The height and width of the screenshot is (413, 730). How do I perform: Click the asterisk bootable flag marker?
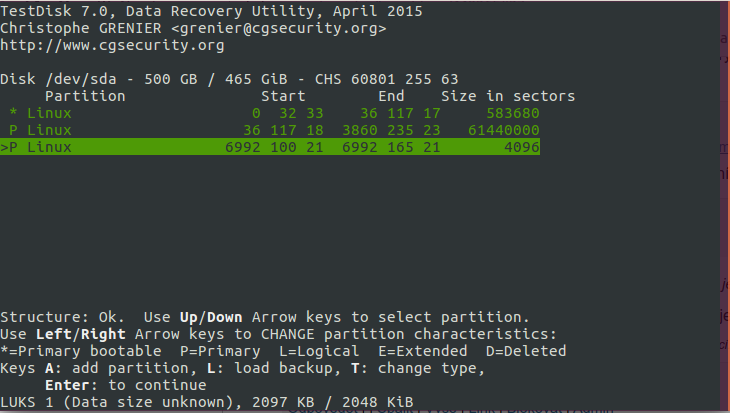click(x=13, y=113)
